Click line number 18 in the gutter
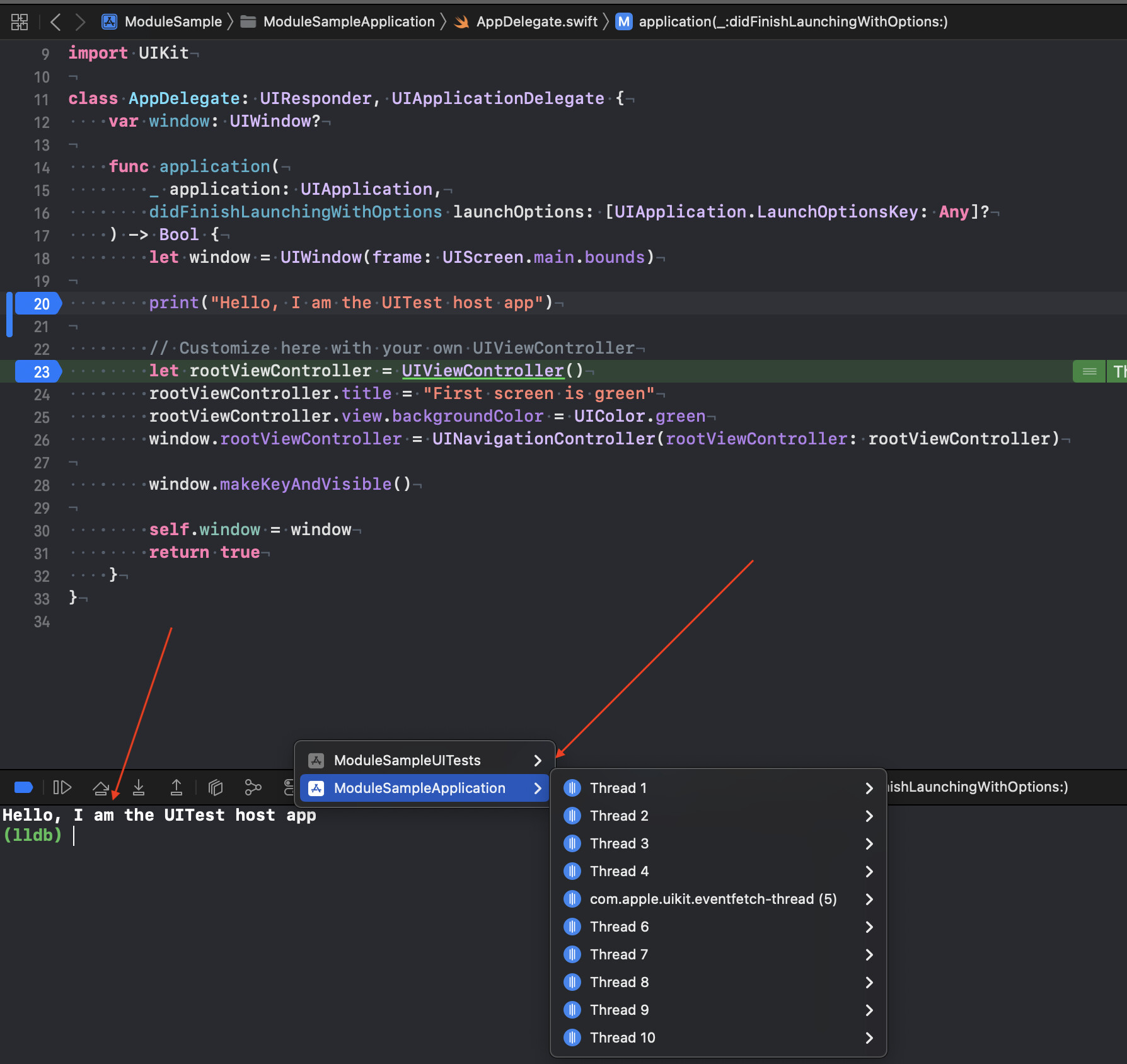The image size is (1127, 1064). coord(42,258)
